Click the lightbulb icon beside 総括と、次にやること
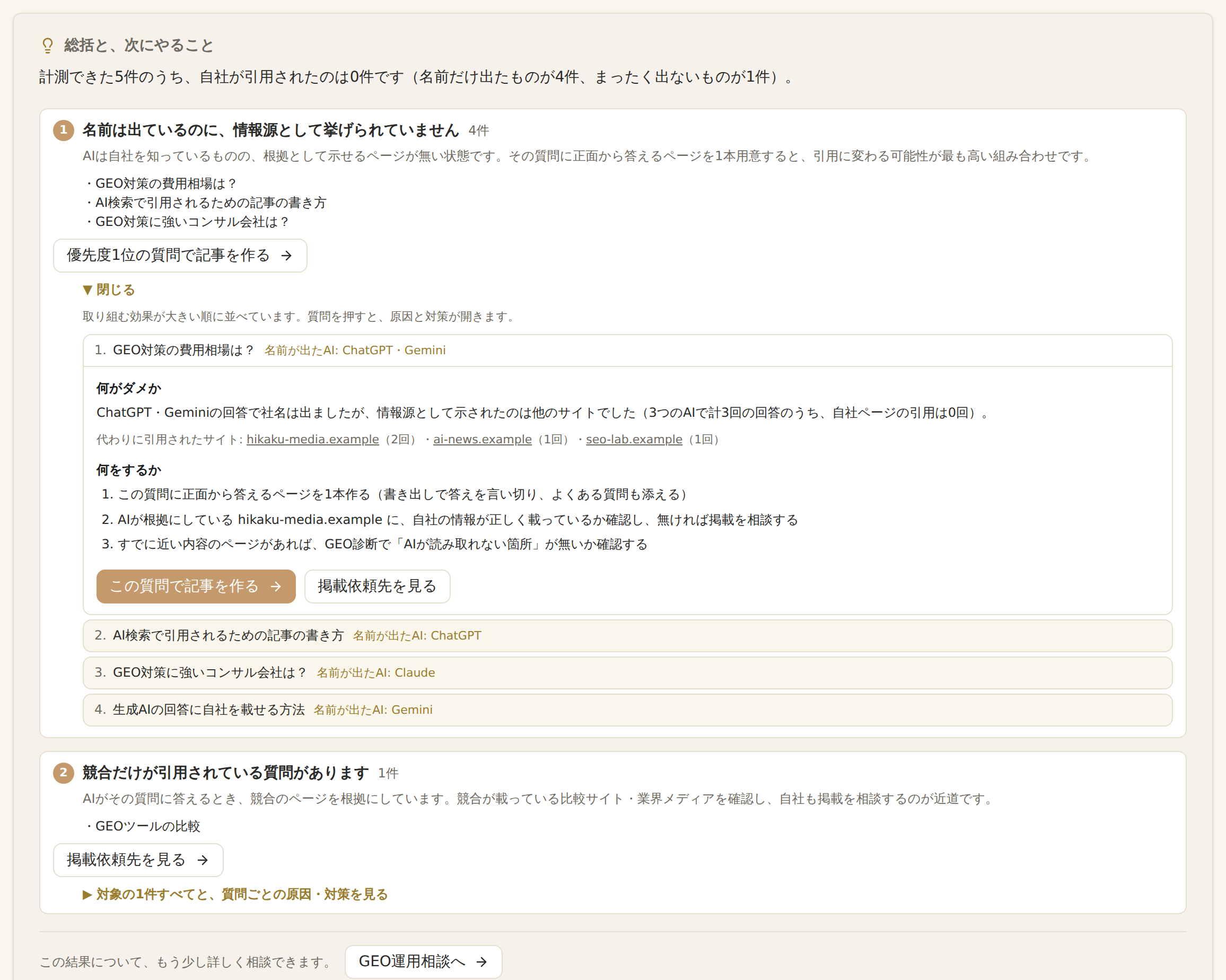This screenshot has height=980, width=1226. coord(48,46)
